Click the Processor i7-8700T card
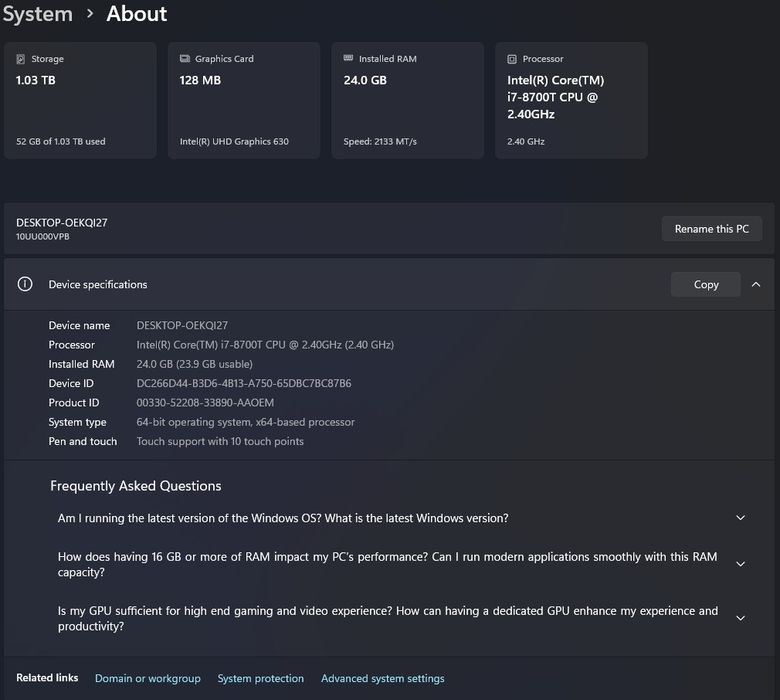The image size is (780, 700). pos(571,100)
